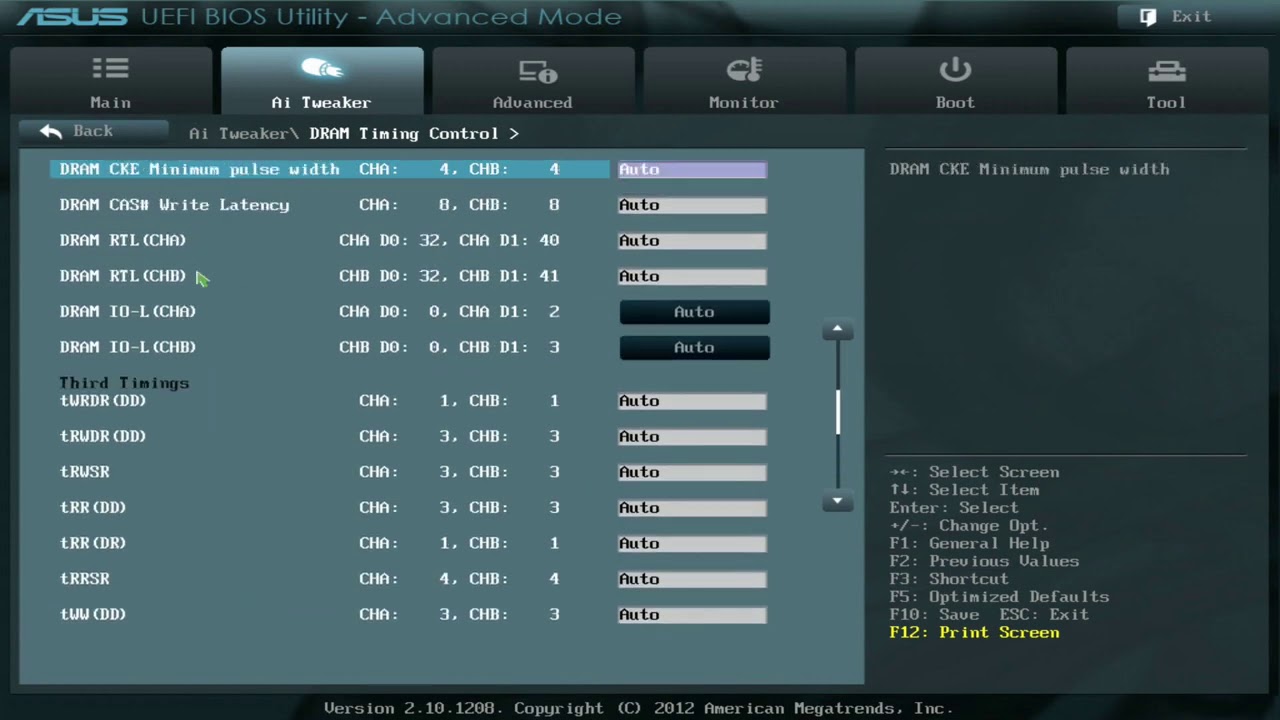The image size is (1280, 720).
Task: Click the Exit button text
Action: [1191, 17]
